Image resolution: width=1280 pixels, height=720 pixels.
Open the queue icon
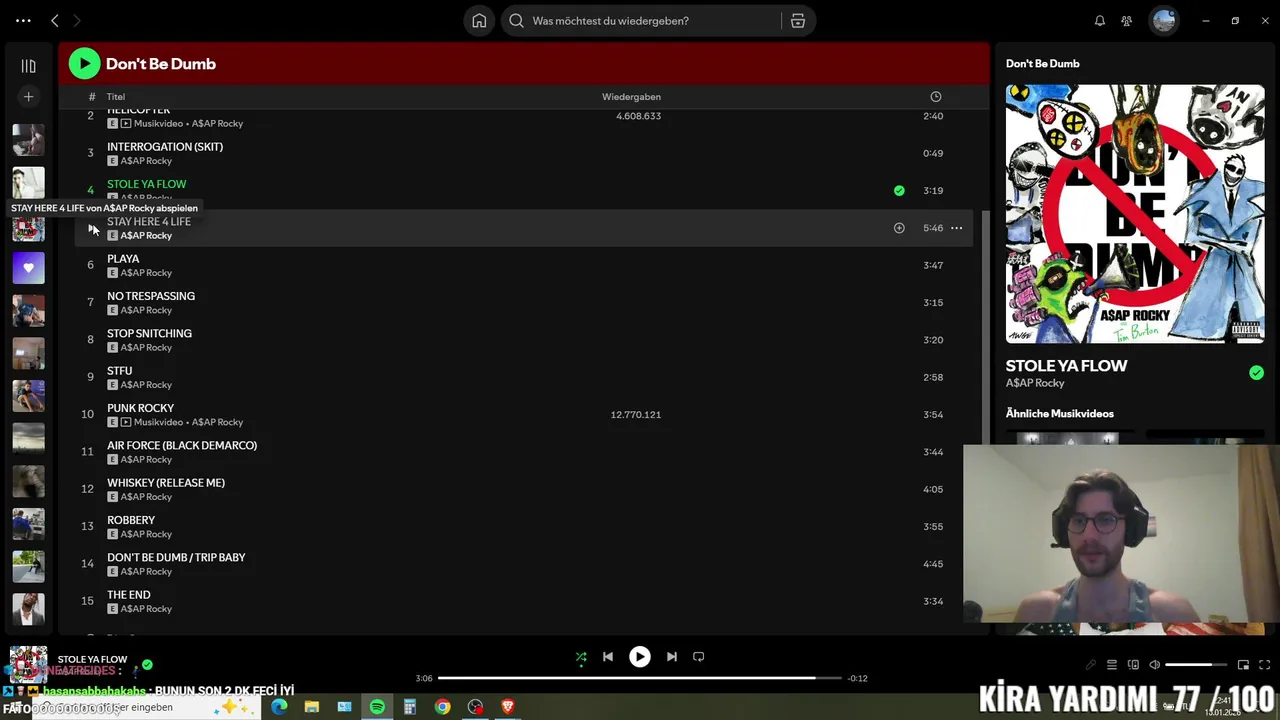coord(1112,665)
